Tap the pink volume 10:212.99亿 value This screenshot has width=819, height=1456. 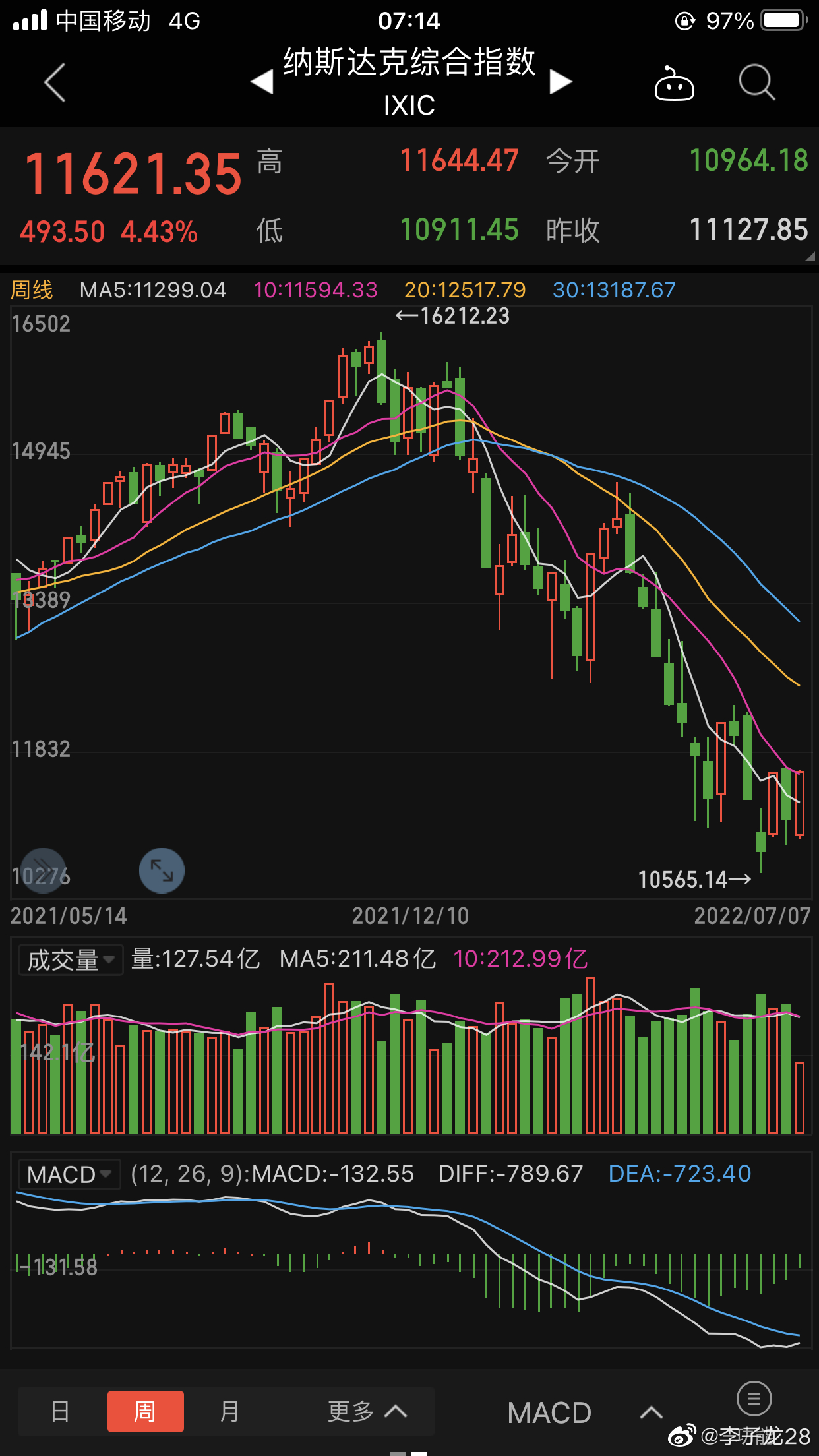coord(521,959)
